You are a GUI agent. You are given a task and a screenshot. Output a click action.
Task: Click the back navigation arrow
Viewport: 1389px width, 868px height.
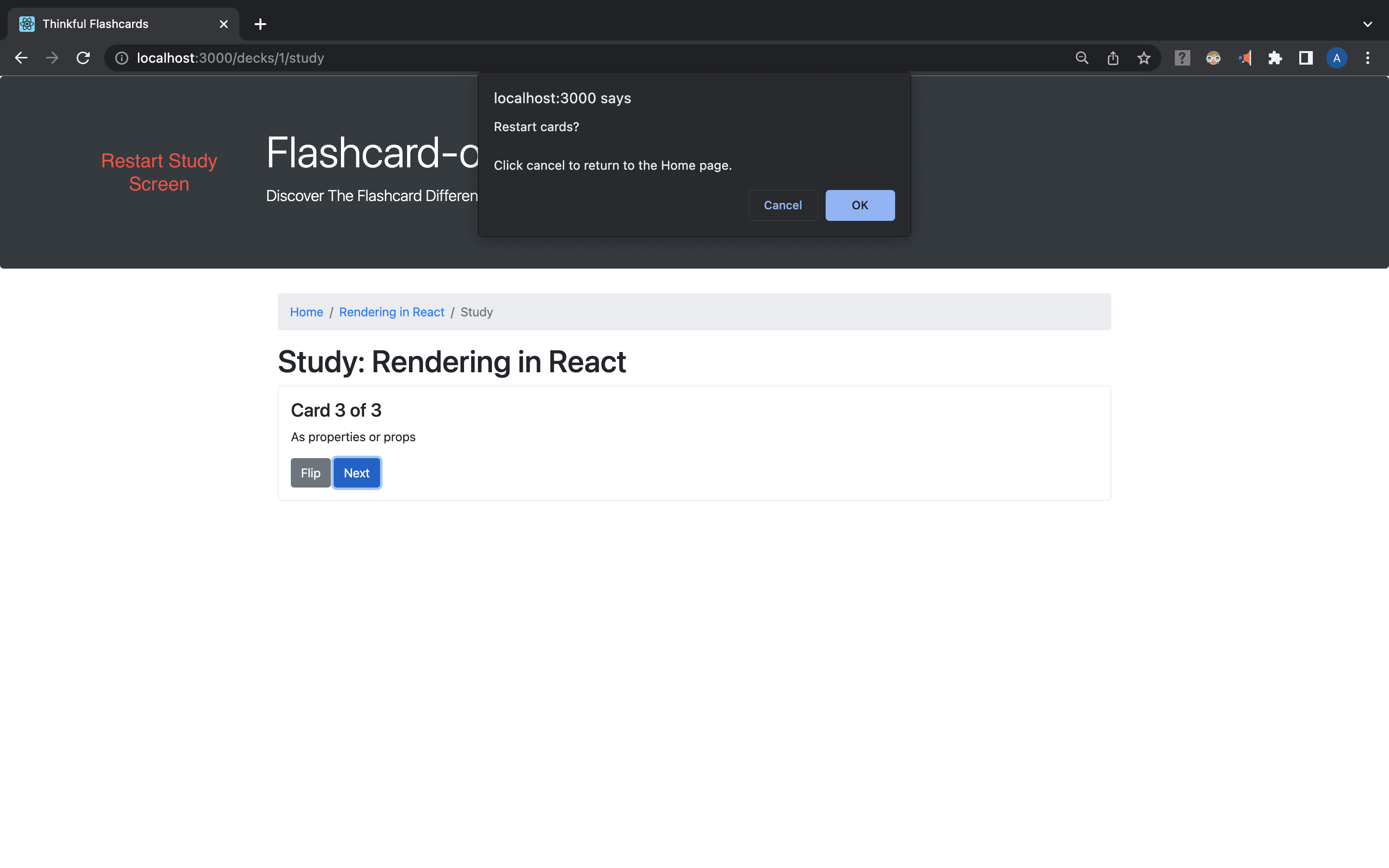(21, 57)
